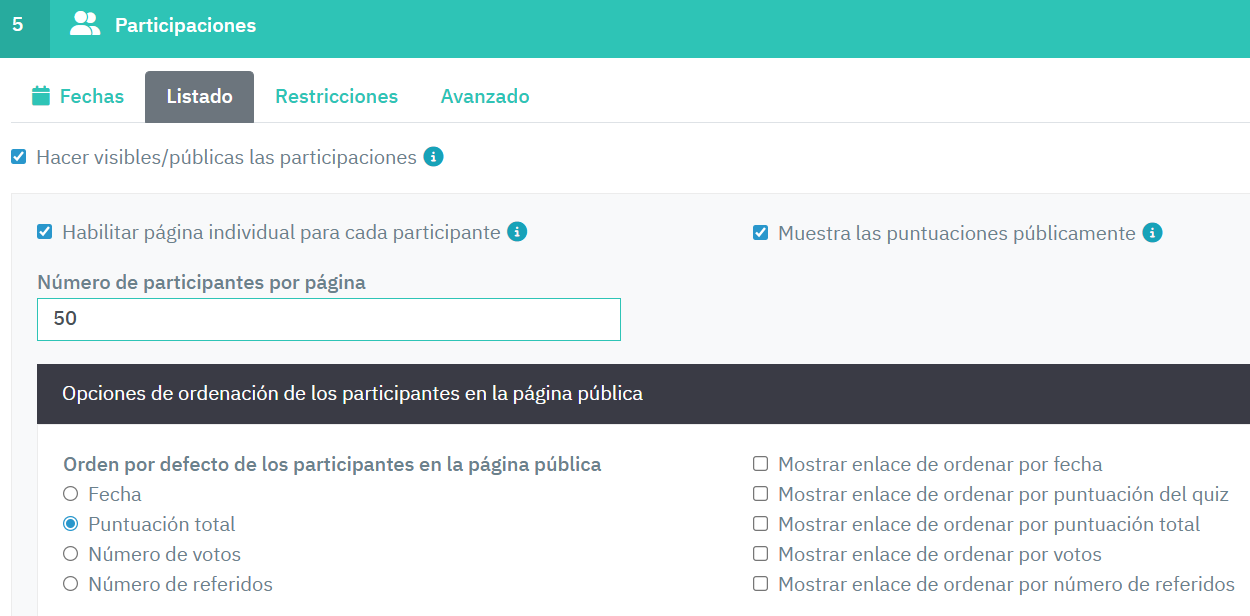Collapse the step 5 Participaciones section

coord(185,26)
